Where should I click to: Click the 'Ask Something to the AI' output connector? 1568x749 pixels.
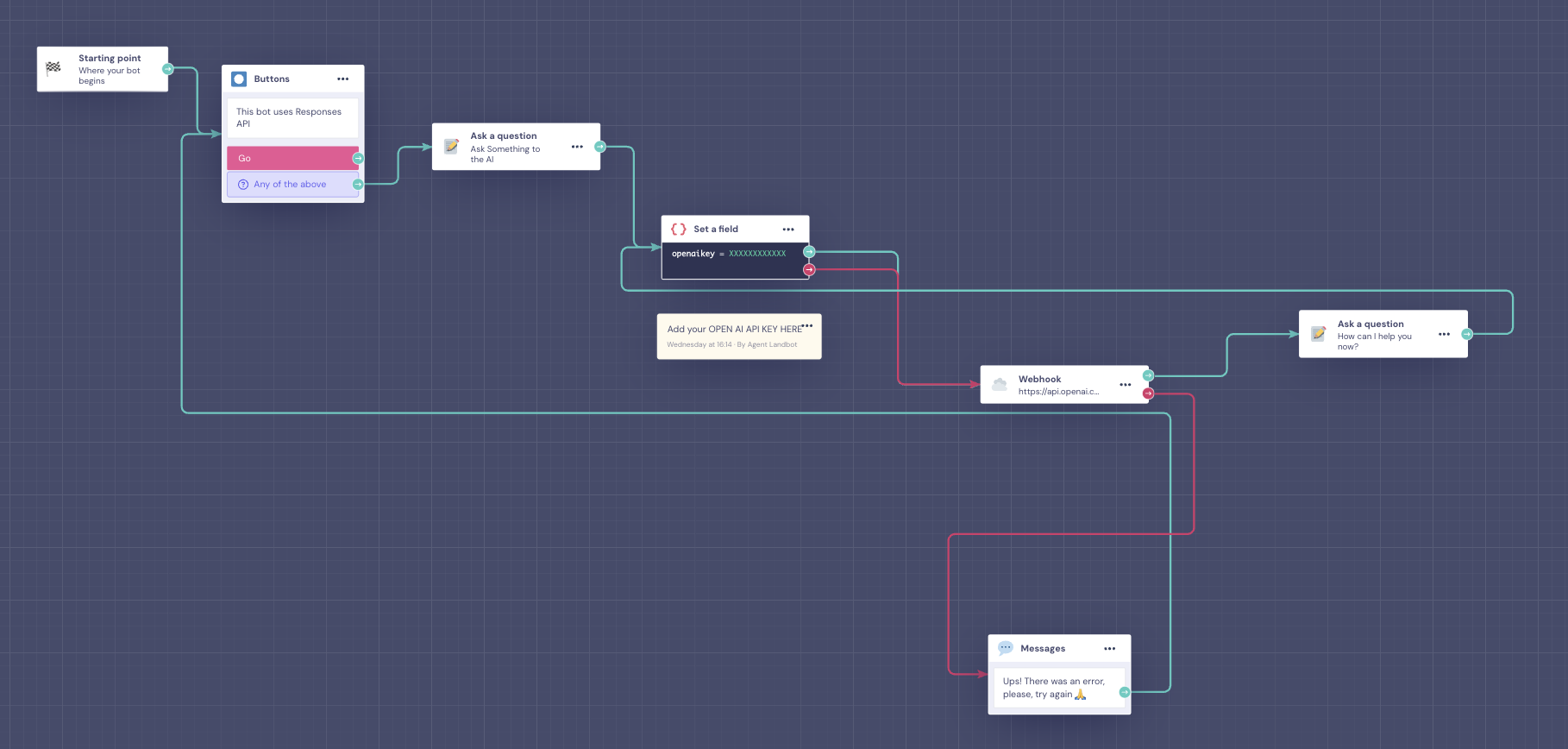(600, 147)
